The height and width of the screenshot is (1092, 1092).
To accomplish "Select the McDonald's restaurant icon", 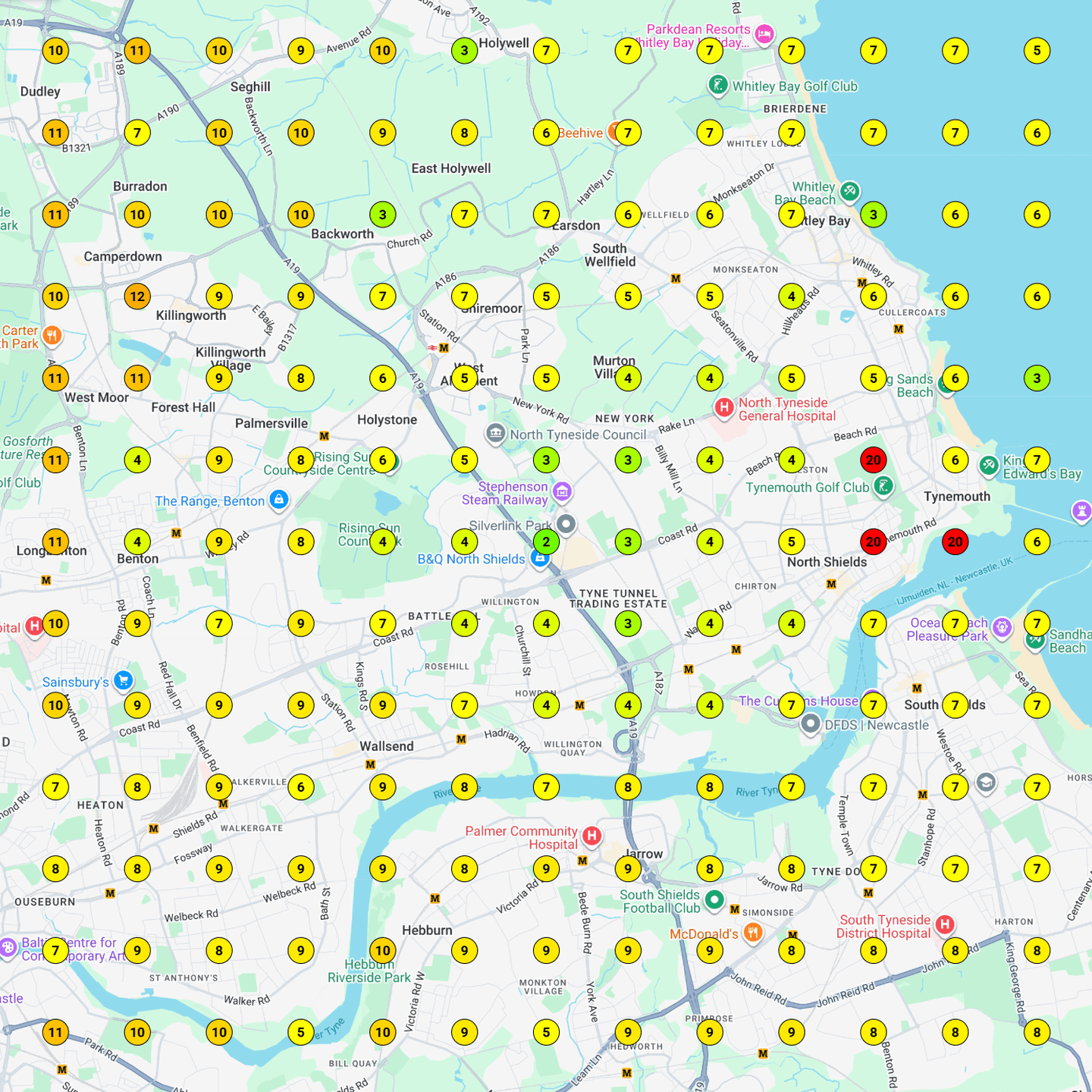I will pos(753,933).
